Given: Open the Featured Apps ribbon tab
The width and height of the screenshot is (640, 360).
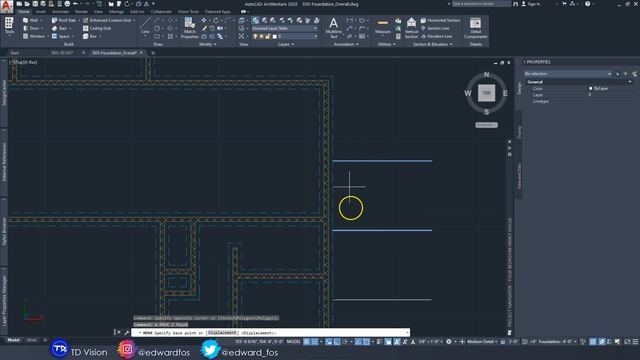Looking at the screenshot, I should click(x=218, y=12).
